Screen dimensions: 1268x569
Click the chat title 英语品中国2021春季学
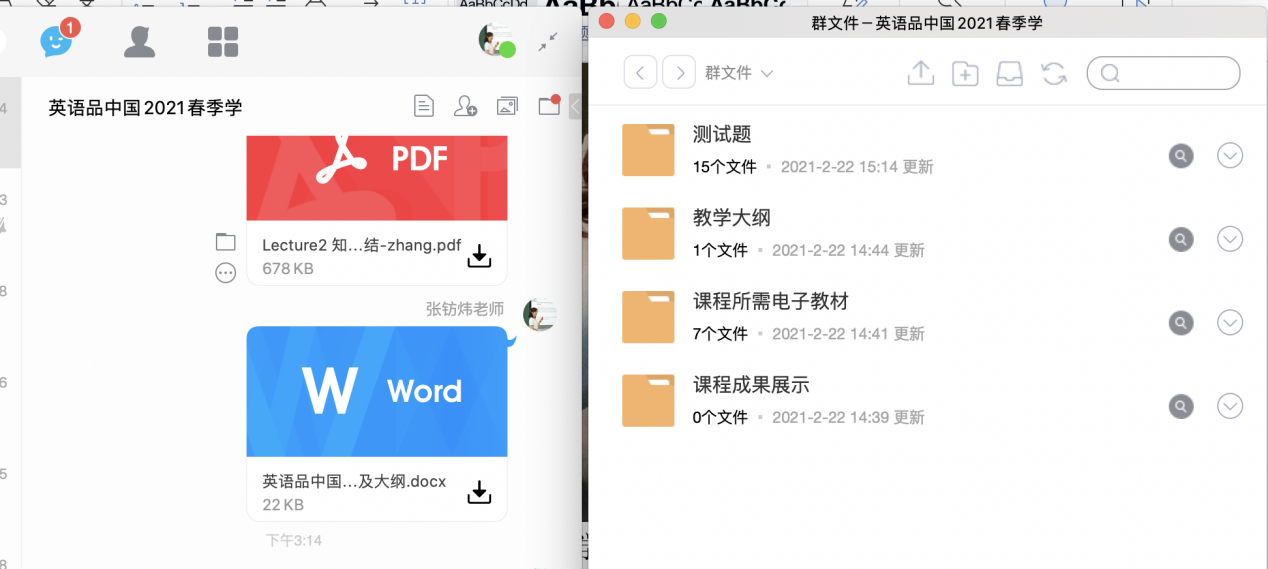145,107
